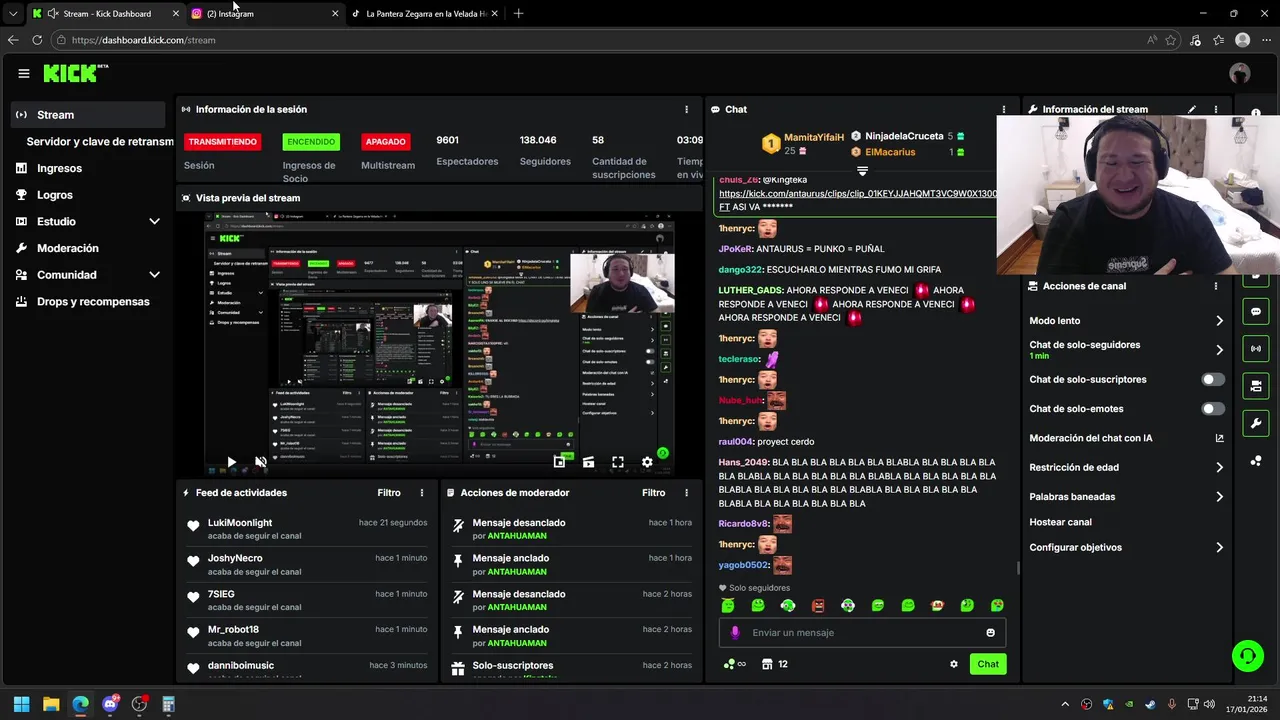Click the dots cluster icon in right sidebar
This screenshot has height=720, width=1280.
click(x=1256, y=460)
